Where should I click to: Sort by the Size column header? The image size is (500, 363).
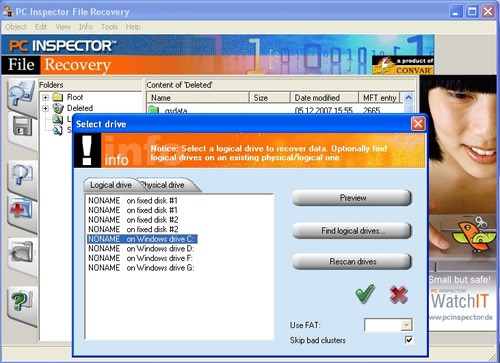[270, 98]
